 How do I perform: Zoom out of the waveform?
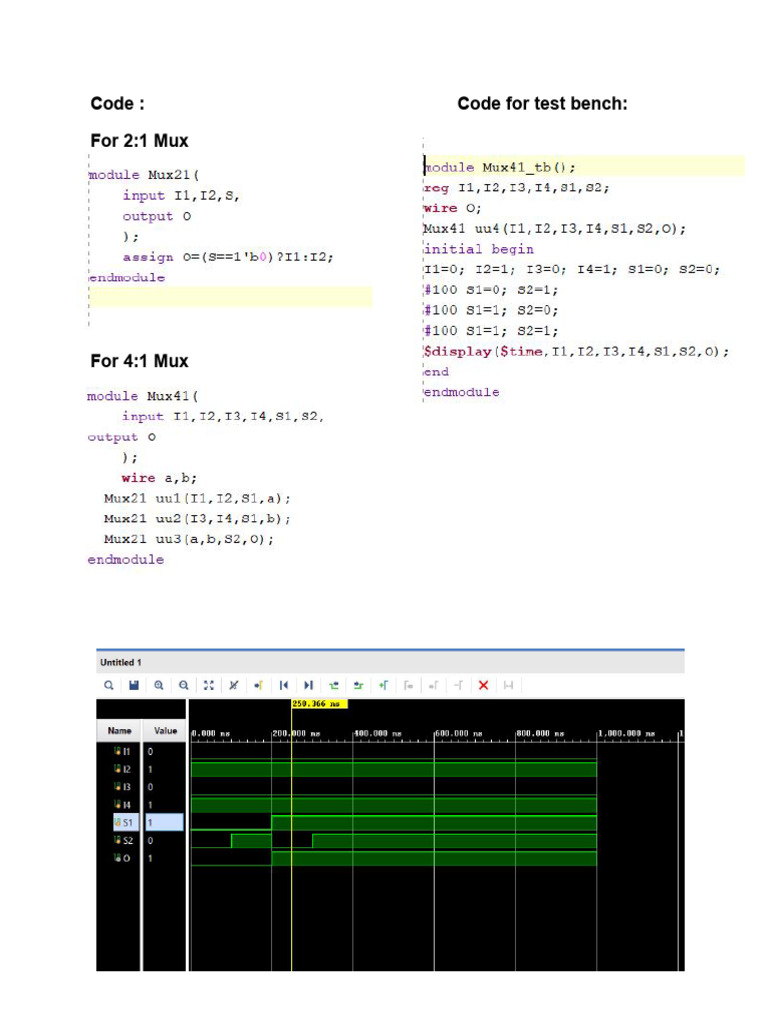pos(184,685)
